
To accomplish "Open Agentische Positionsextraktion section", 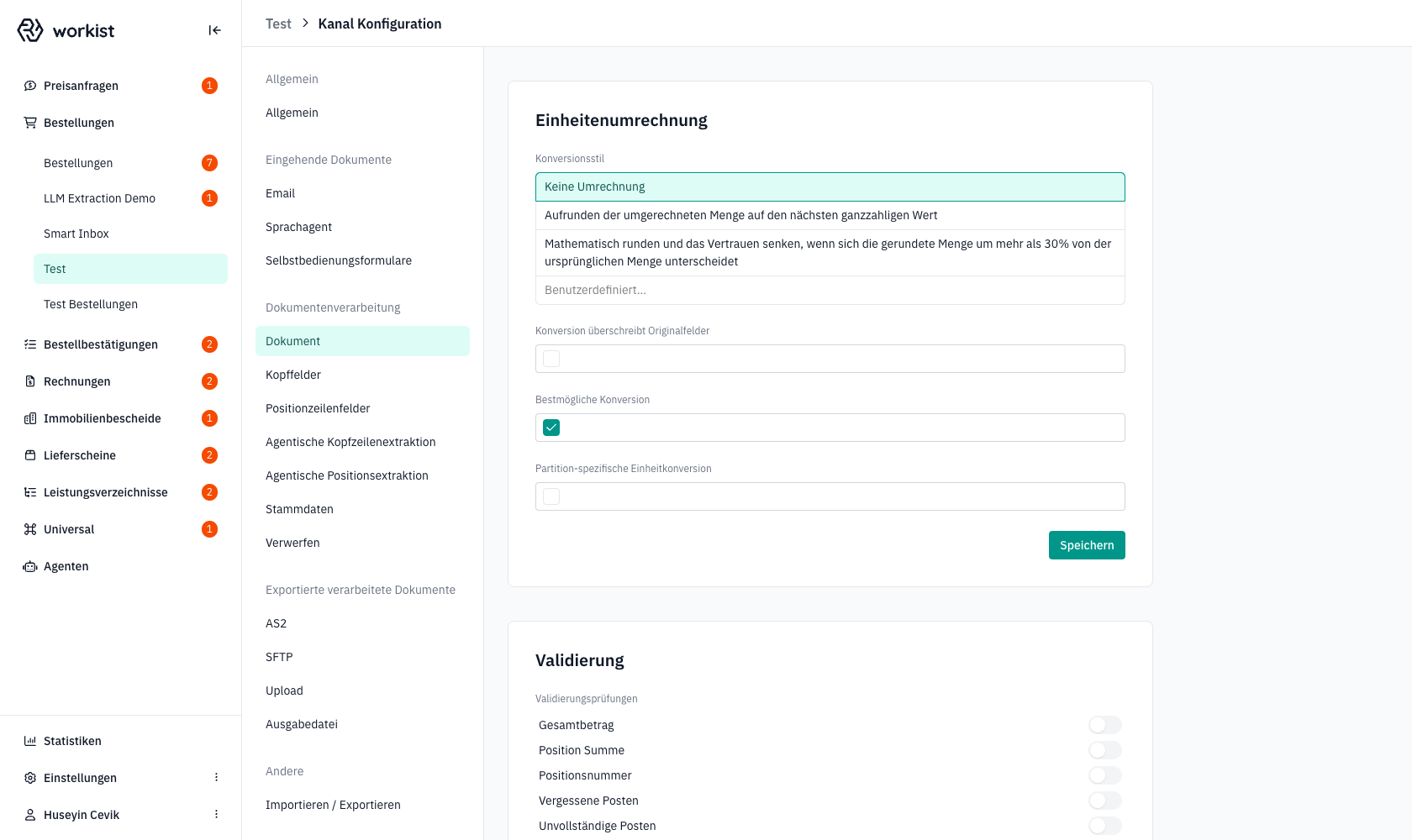I will click(x=362, y=475).
